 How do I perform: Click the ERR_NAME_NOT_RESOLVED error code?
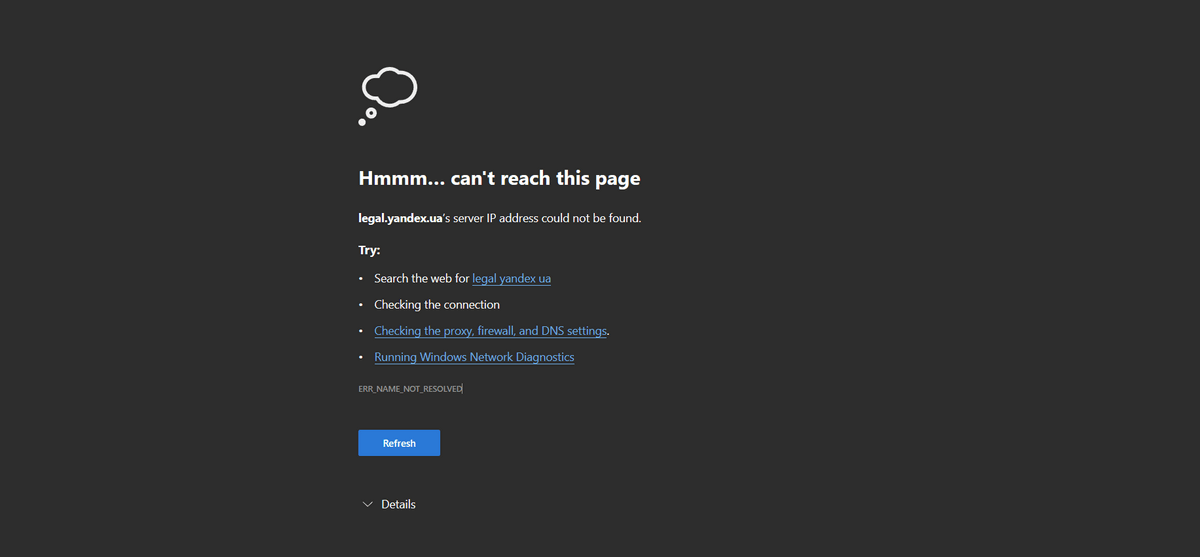(410, 388)
